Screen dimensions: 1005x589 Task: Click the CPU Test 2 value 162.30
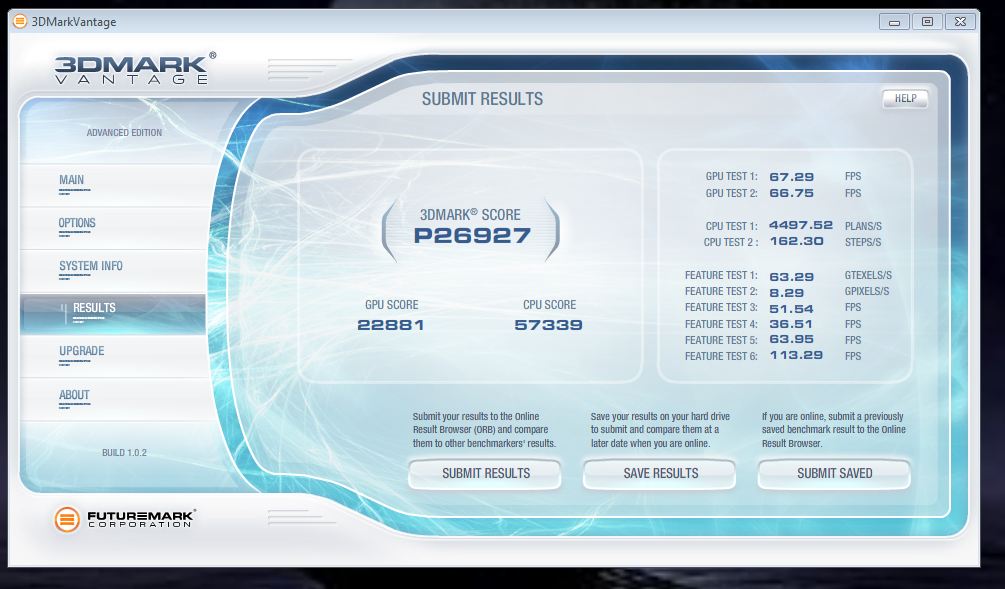(x=796, y=241)
